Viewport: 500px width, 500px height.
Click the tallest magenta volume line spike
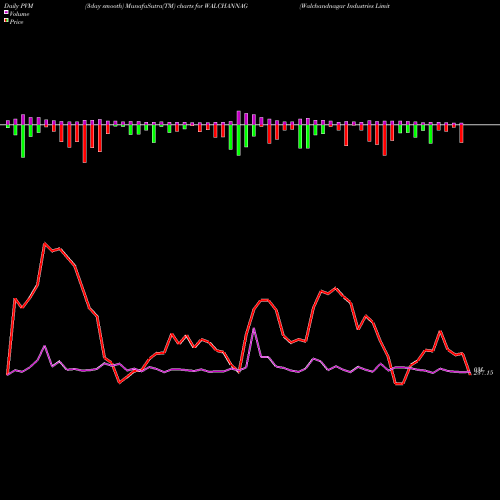point(254,329)
